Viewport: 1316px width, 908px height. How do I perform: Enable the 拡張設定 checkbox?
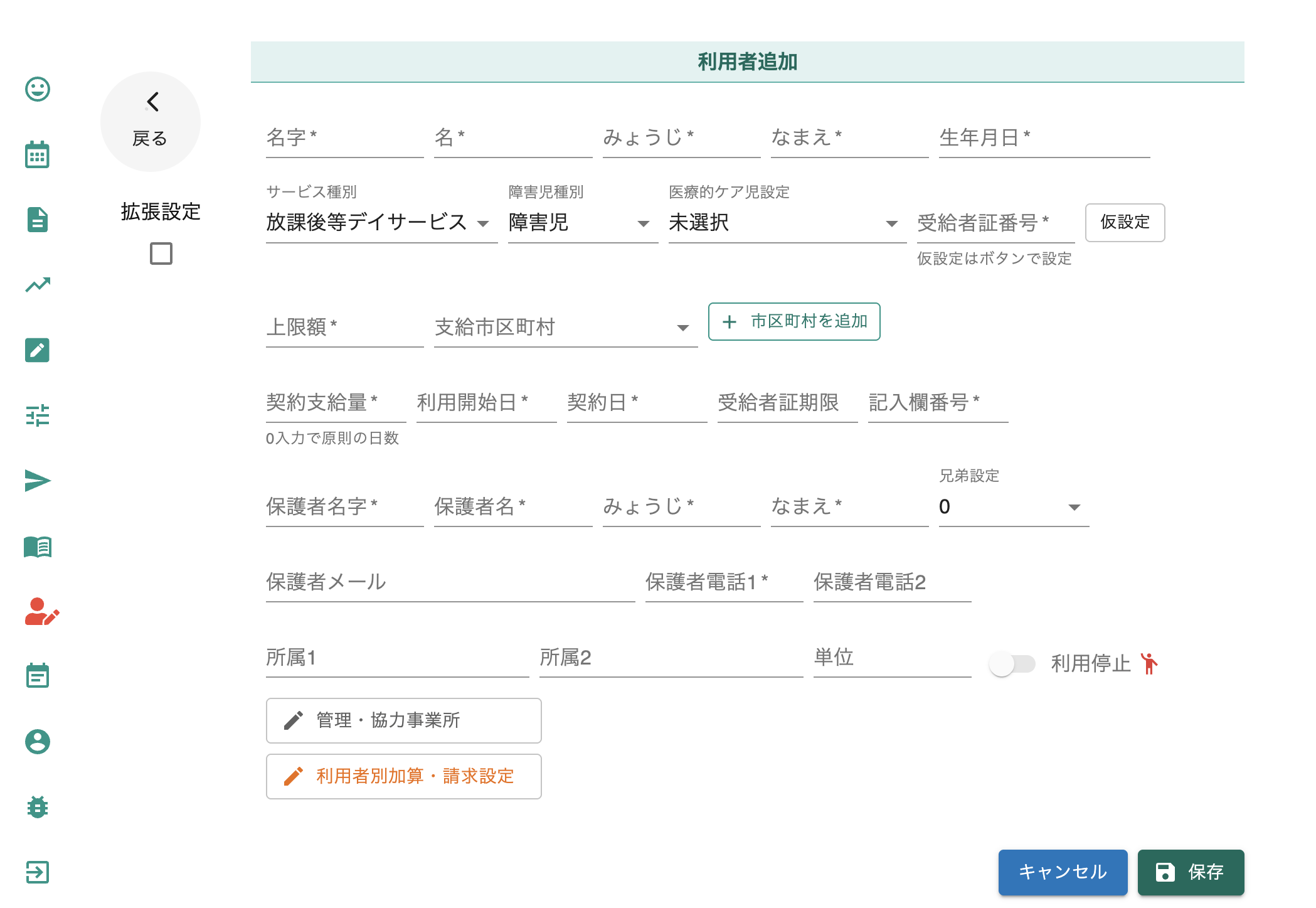point(161,254)
